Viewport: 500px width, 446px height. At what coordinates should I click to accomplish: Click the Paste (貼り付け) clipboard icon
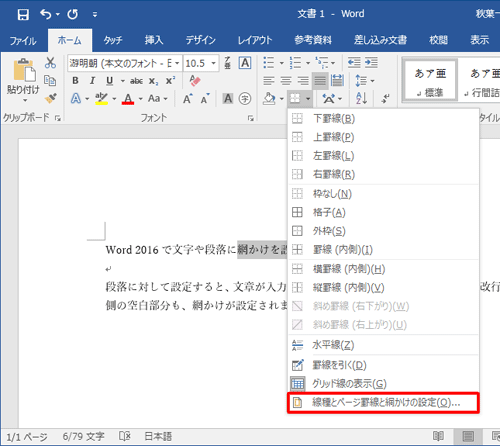coord(24,70)
